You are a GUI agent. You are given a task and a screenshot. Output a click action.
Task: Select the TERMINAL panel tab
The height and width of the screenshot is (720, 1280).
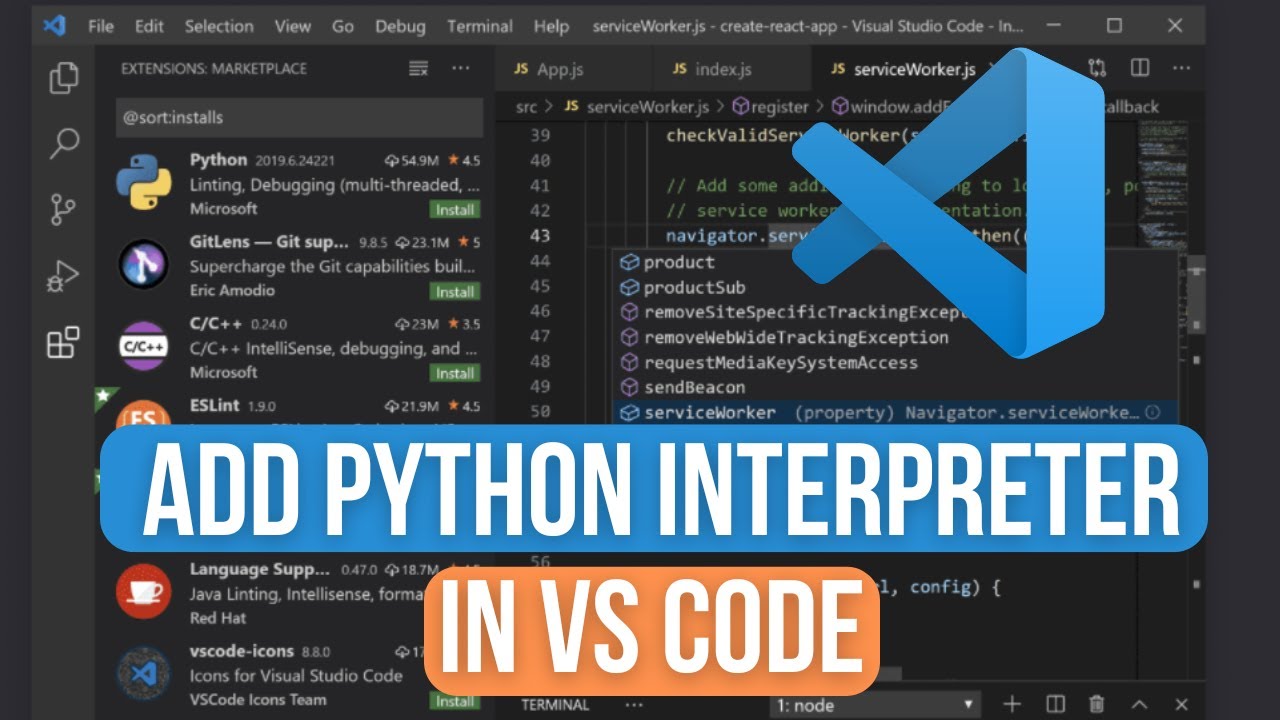coord(555,704)
